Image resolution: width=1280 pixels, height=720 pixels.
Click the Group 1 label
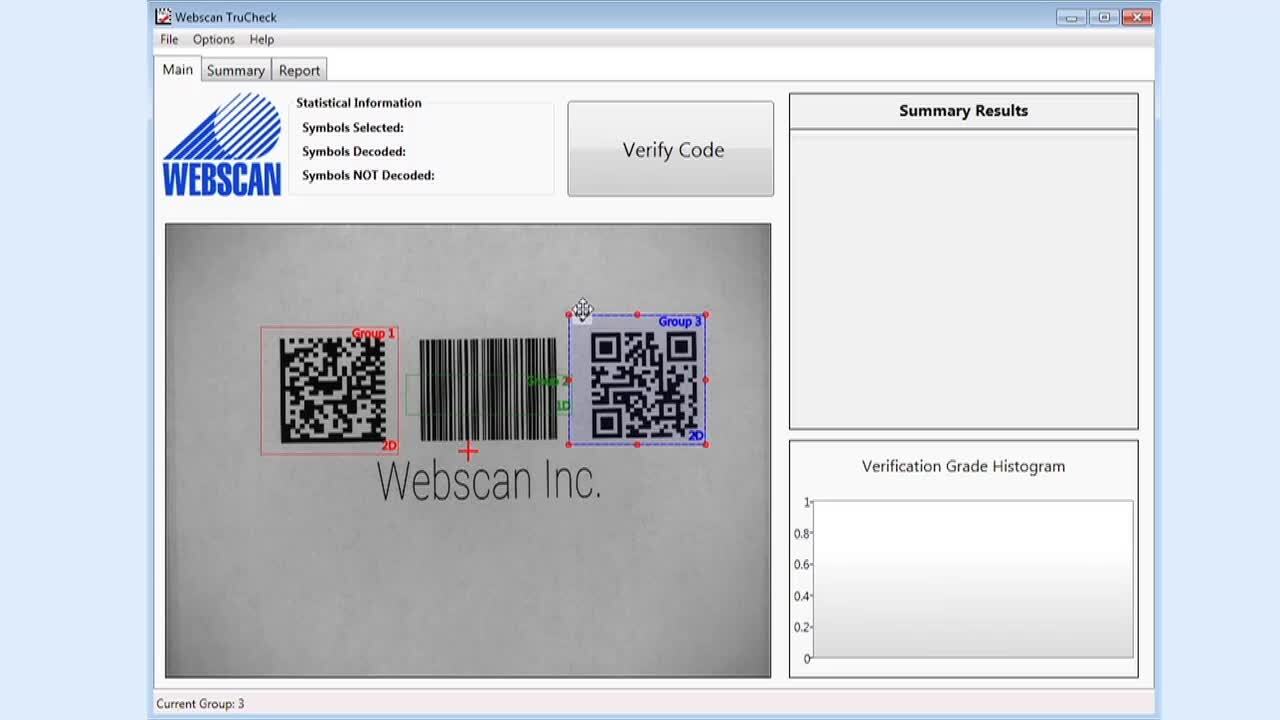pos(373,333)
